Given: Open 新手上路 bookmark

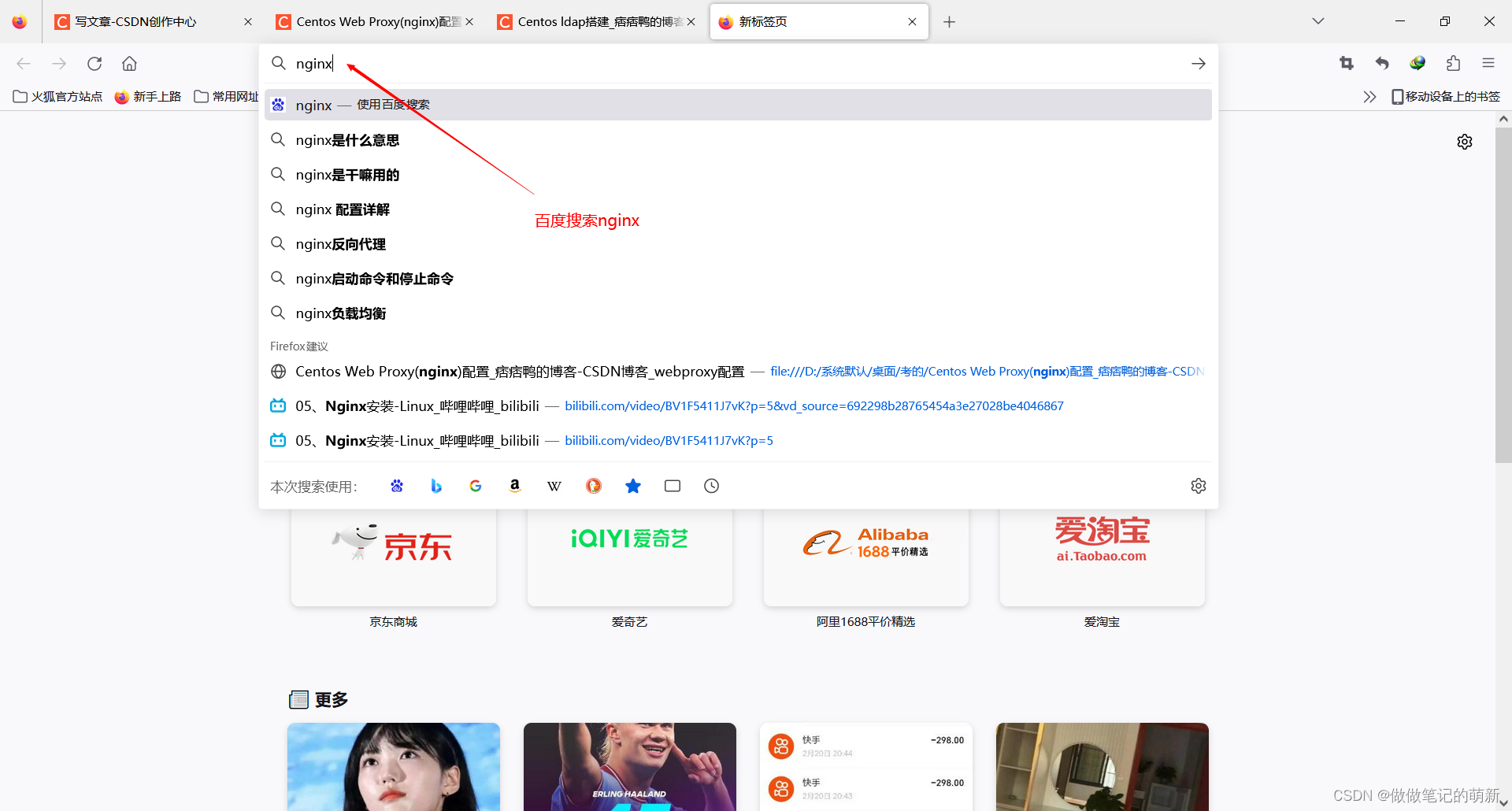Looking at the screenshot, I should (x=148, y=97).
